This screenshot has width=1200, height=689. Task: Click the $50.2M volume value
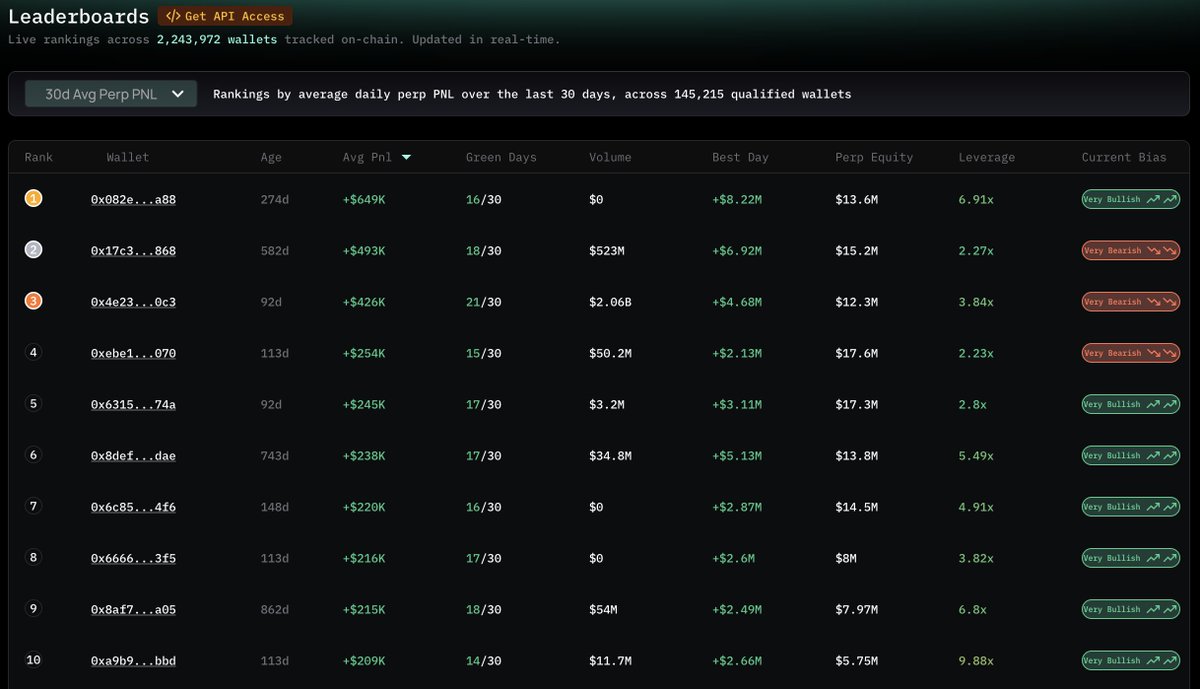[610, 353]
